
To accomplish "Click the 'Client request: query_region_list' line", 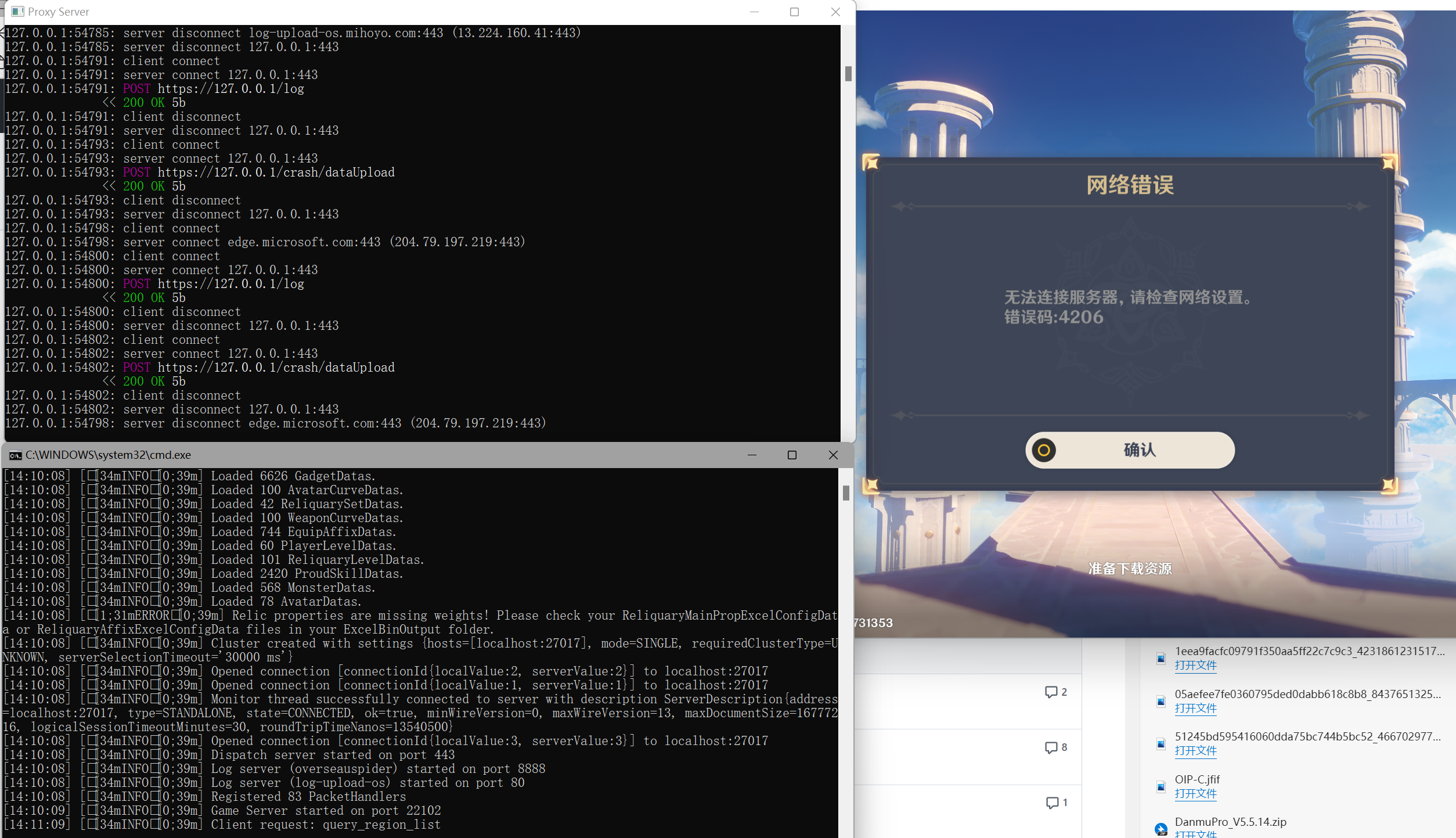I will tap(222, 825).
